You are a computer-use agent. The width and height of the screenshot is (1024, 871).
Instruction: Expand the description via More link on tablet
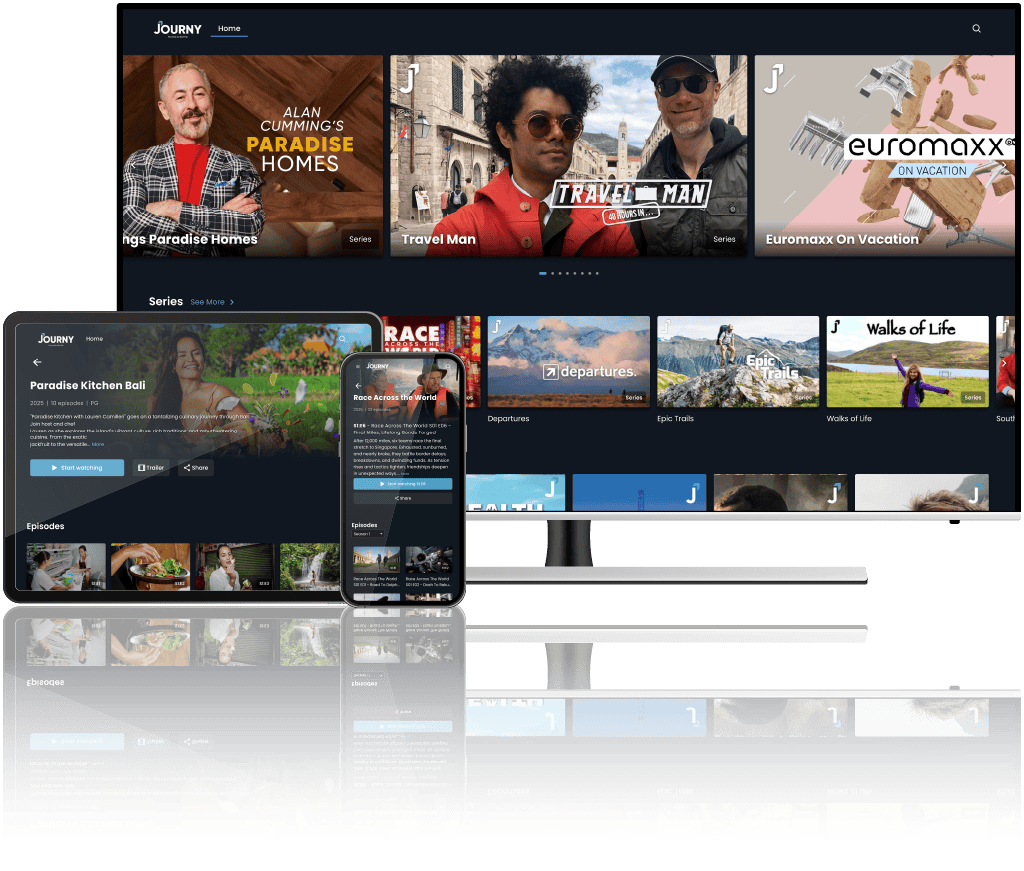pyautogui.click(x=97, y=444)
